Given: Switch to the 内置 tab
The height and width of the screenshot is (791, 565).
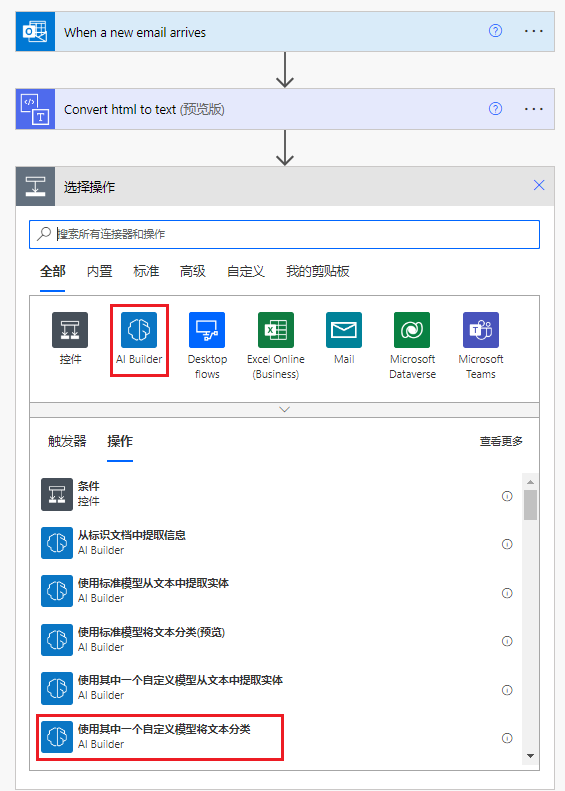Looking at the screenshot, I should (x=99, y=271).
